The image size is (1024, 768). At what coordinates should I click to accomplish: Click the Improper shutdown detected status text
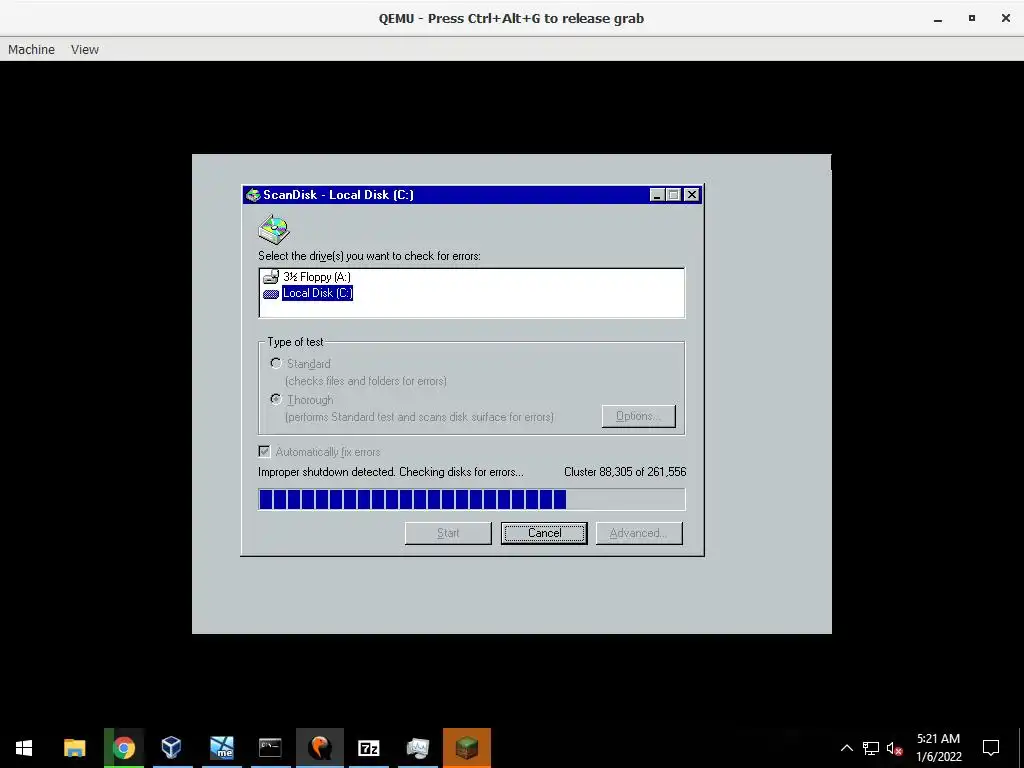[391, 472]
